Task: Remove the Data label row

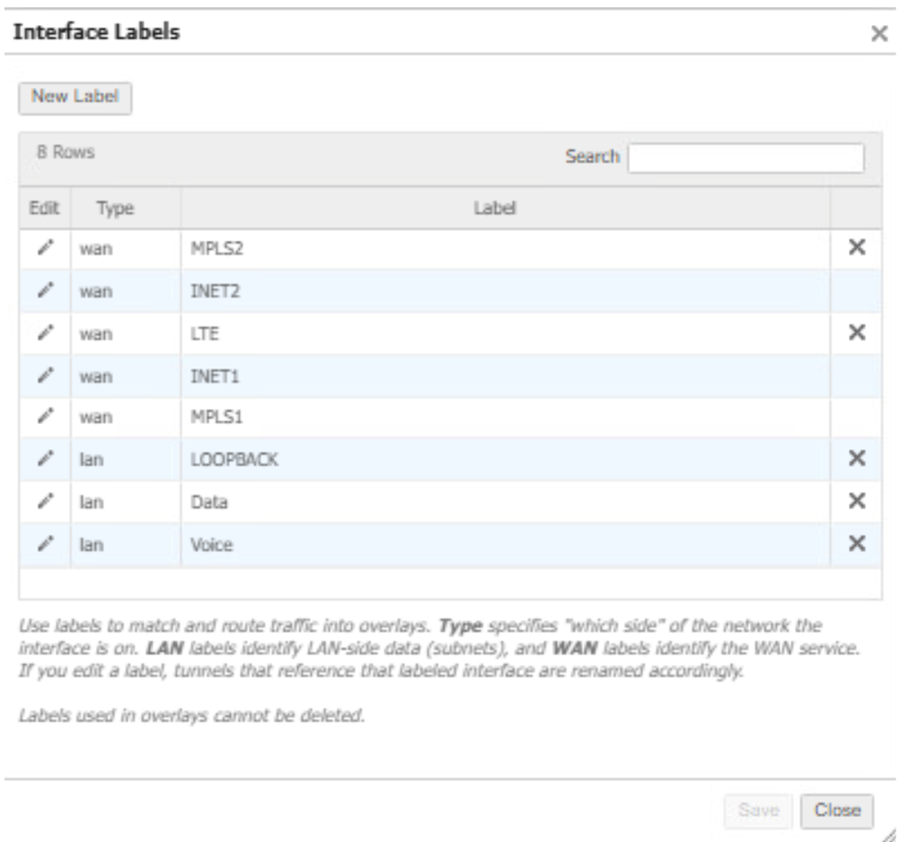Action: 856,501
